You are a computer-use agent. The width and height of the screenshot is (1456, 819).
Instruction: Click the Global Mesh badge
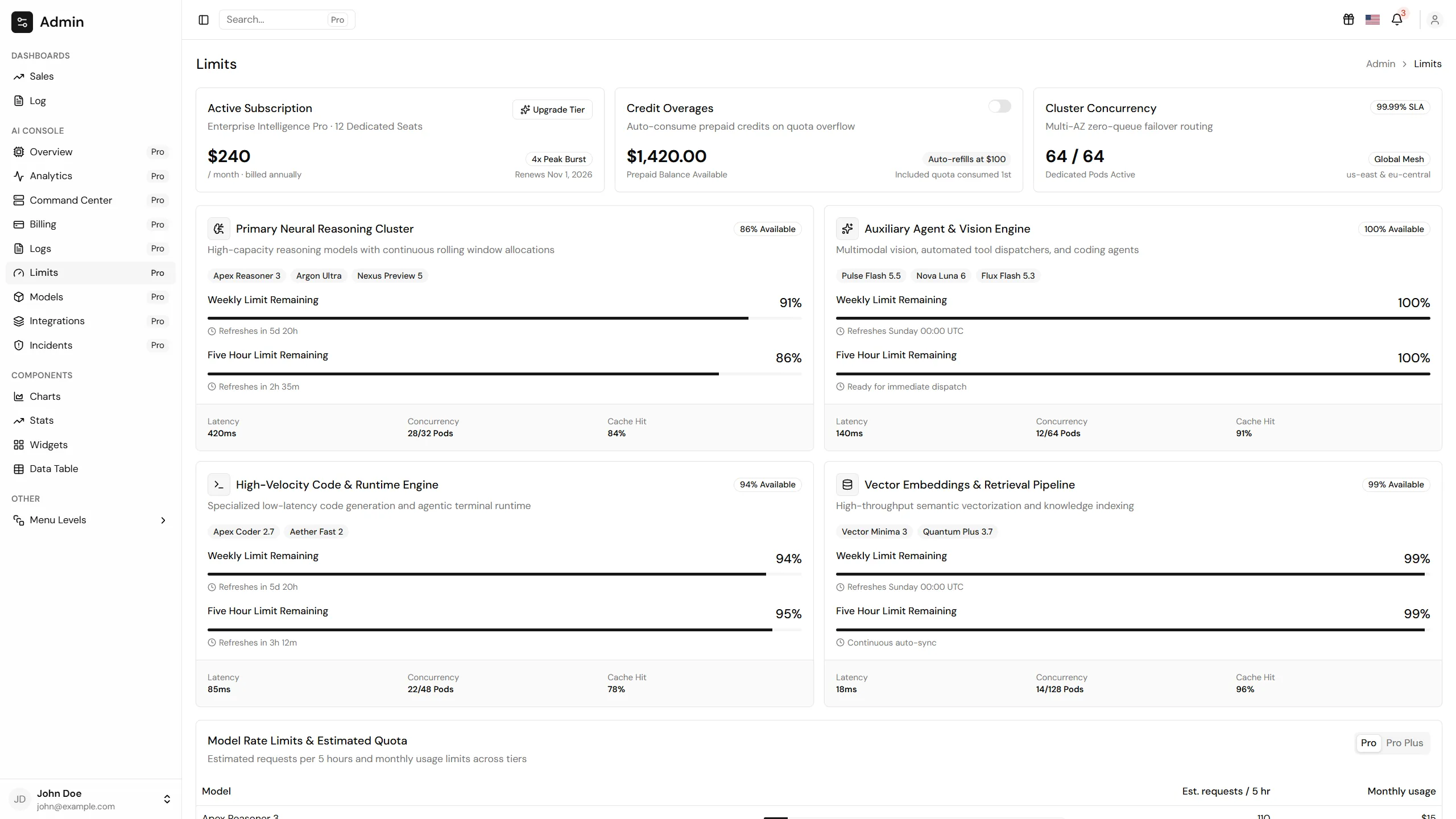(1399, 159)
